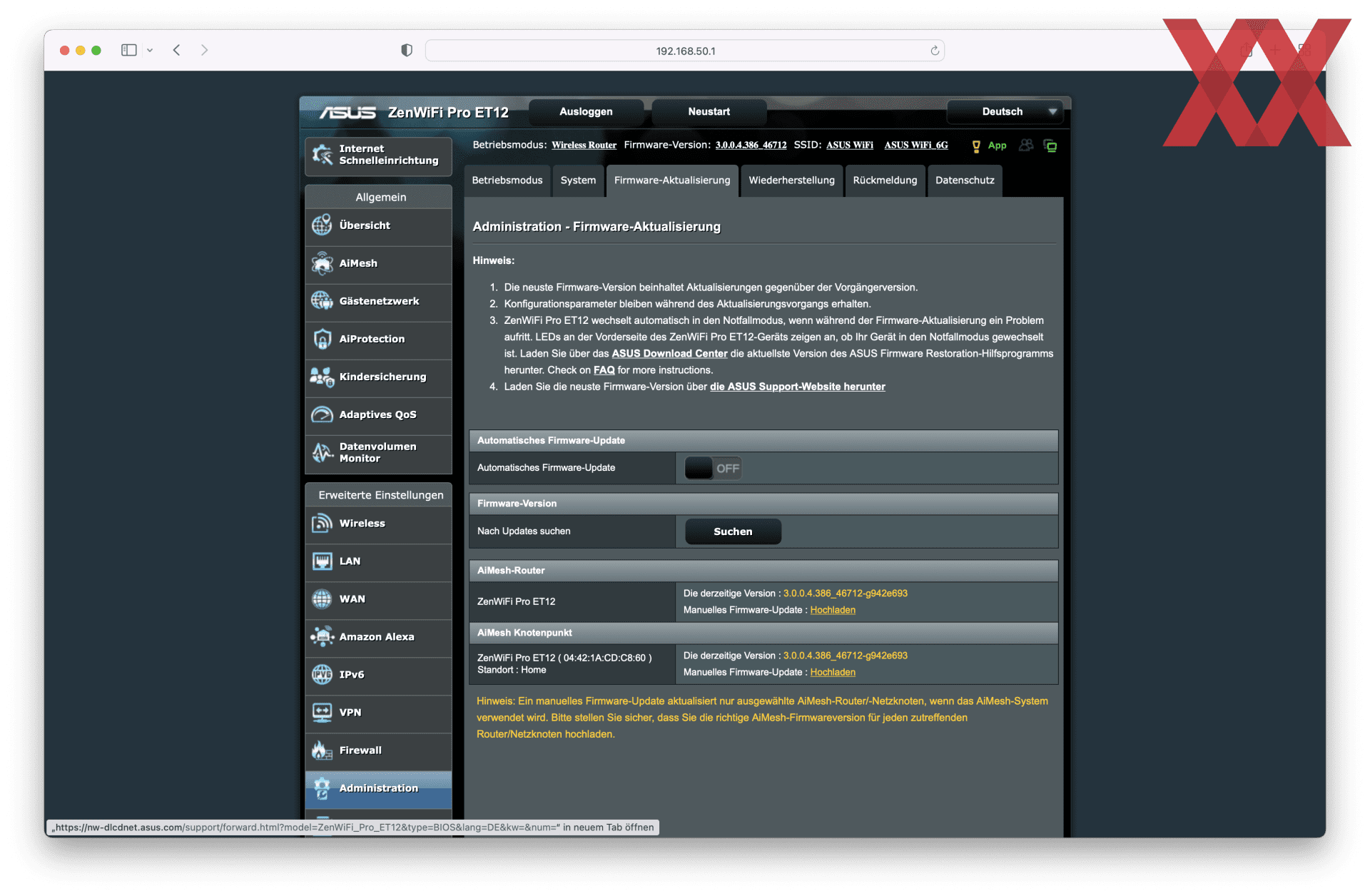Viewport: 1370px width, 896px height.
Task: Reload the page in Safari
Action: tap(935, 51)
